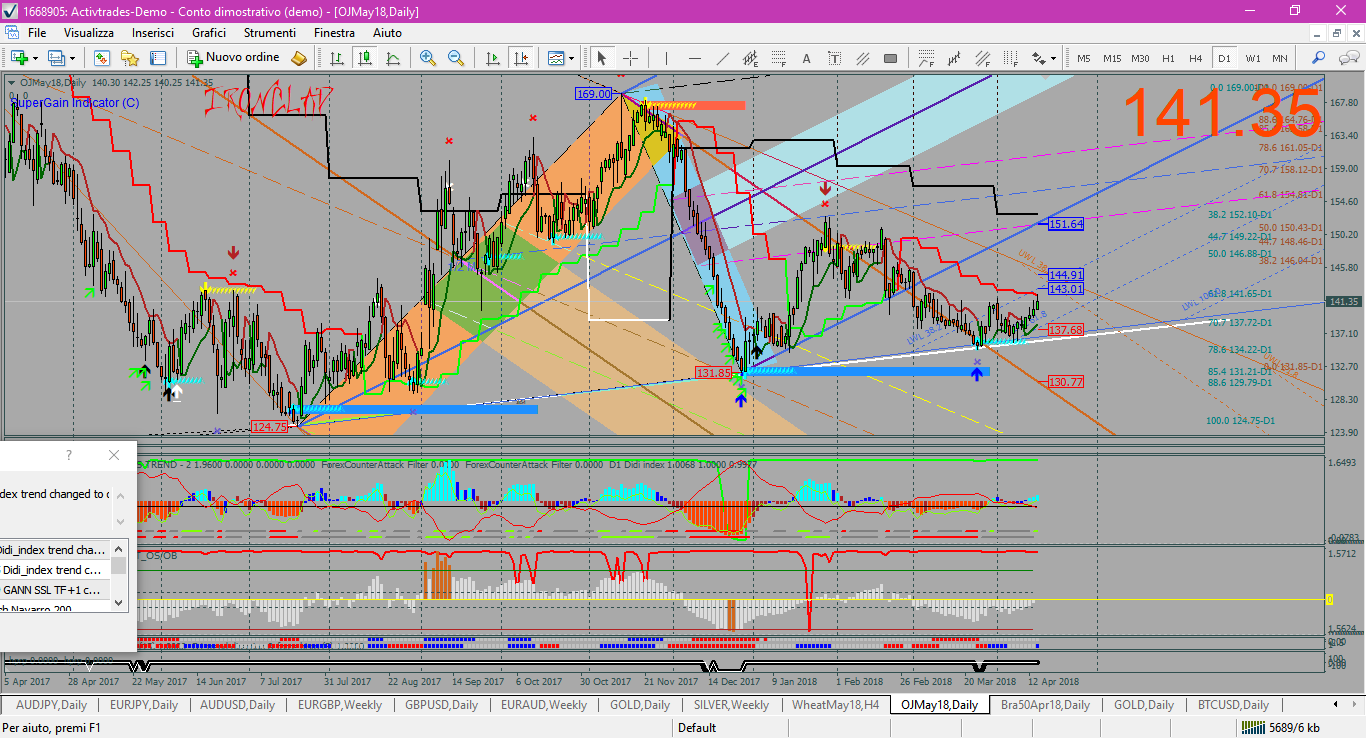The image size is (1366, 738).
Task: Open the Profiles toolbar icon
Action: pyautogui.click(x=56, y=58)
